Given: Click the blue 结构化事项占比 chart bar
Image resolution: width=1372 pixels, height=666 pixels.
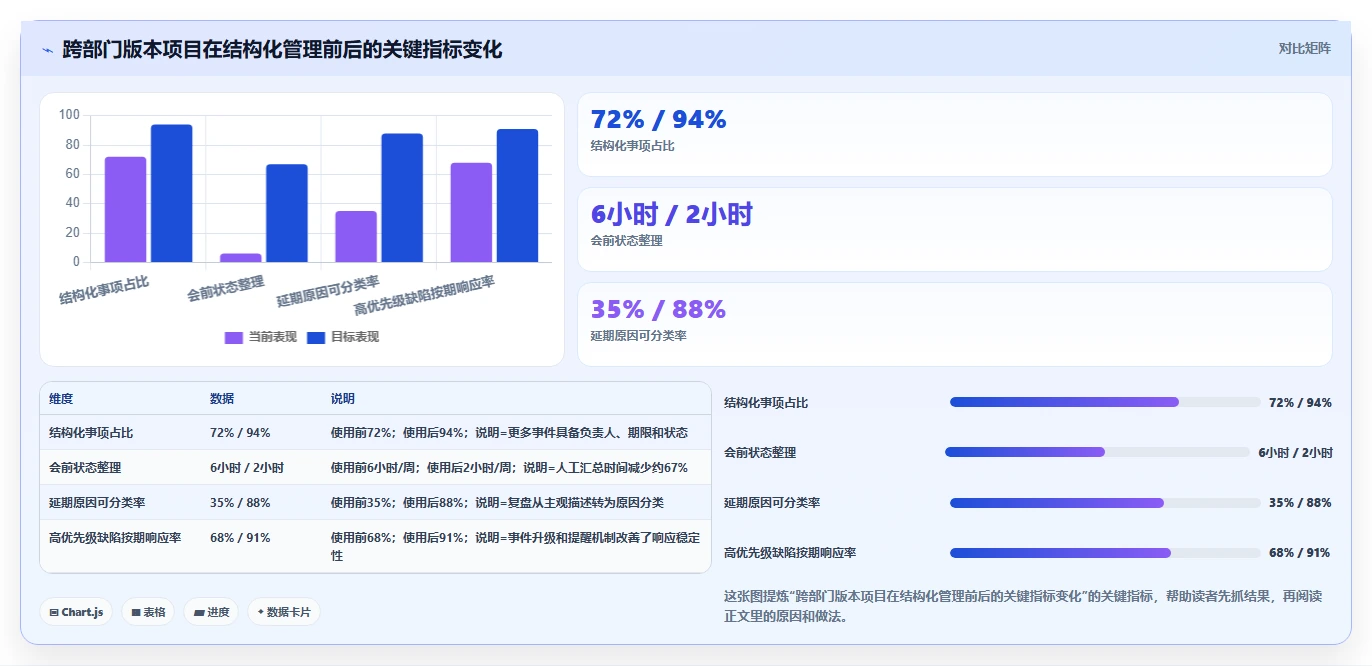Looking at the screenshot, I should click(171, 193).
